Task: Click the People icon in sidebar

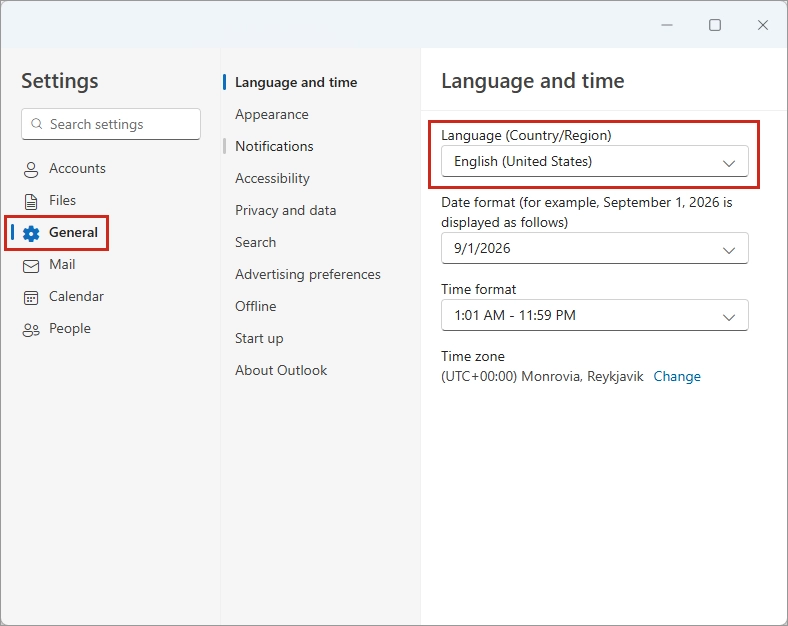Action: click(31, 329)
